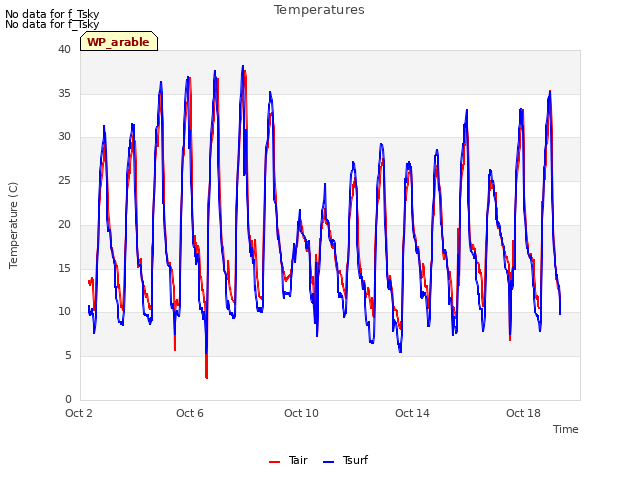The image size is (640, 480).
Task: Click the first 'No data for f_Tsky' message
Action: point(52,14)
